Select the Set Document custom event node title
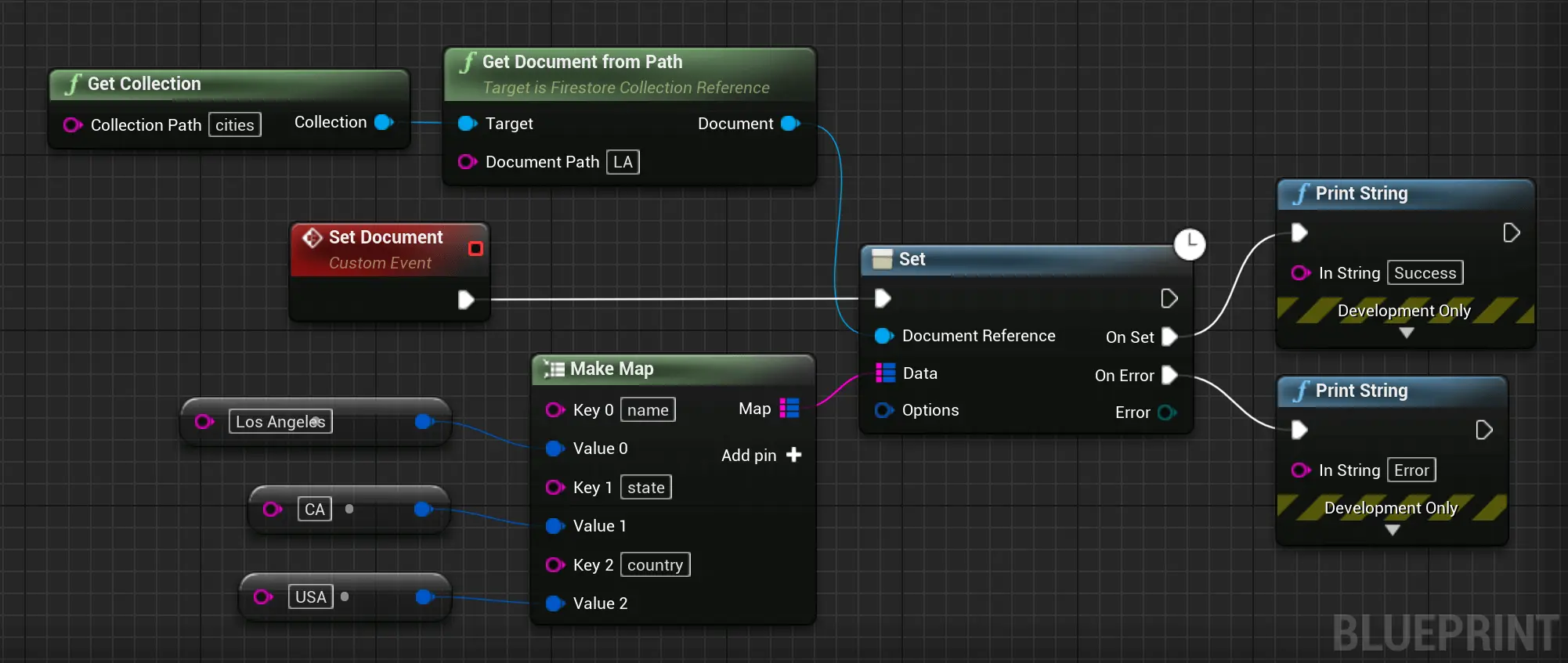The width and height of the screenshot is (1568, 663). pyautogui.click(x=385, y=237)
